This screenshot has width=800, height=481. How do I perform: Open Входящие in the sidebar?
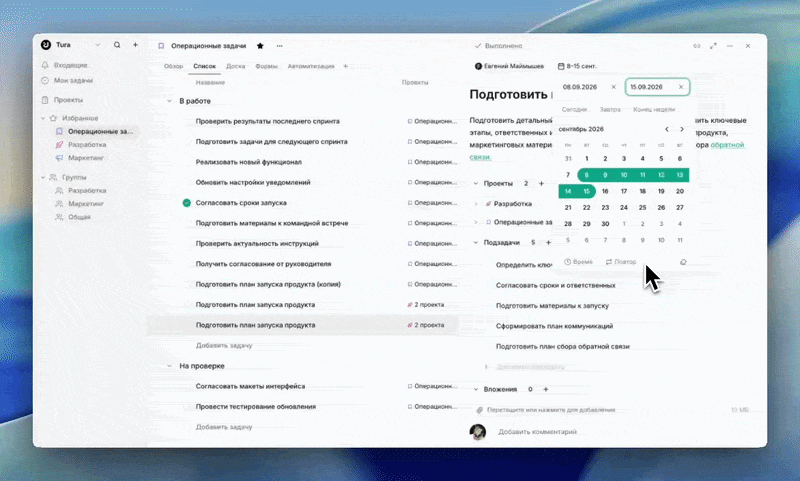71,65
